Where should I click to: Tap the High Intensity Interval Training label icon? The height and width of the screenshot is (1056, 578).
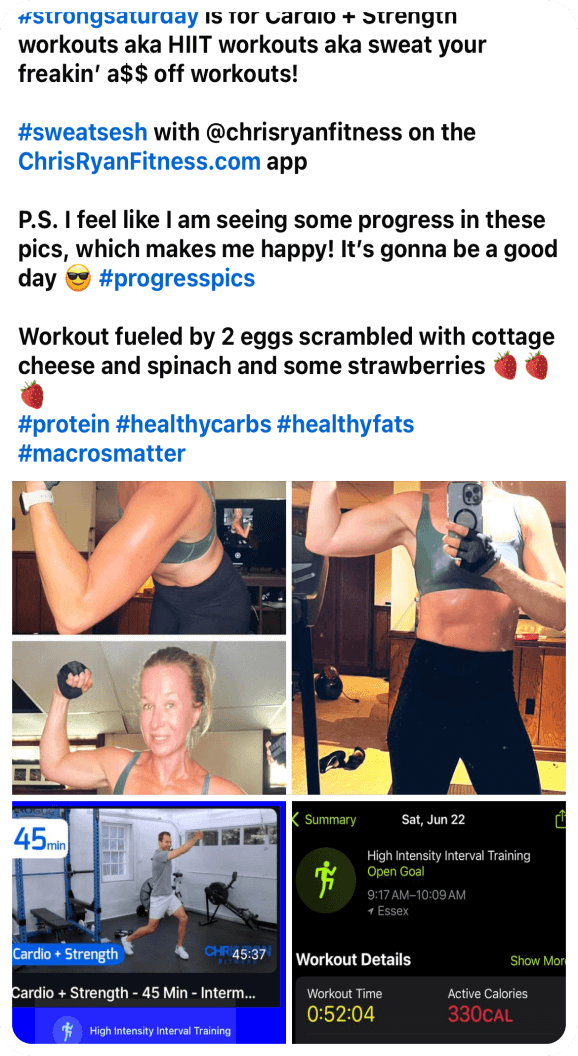pyautogui.click(x=67, y=1030)
